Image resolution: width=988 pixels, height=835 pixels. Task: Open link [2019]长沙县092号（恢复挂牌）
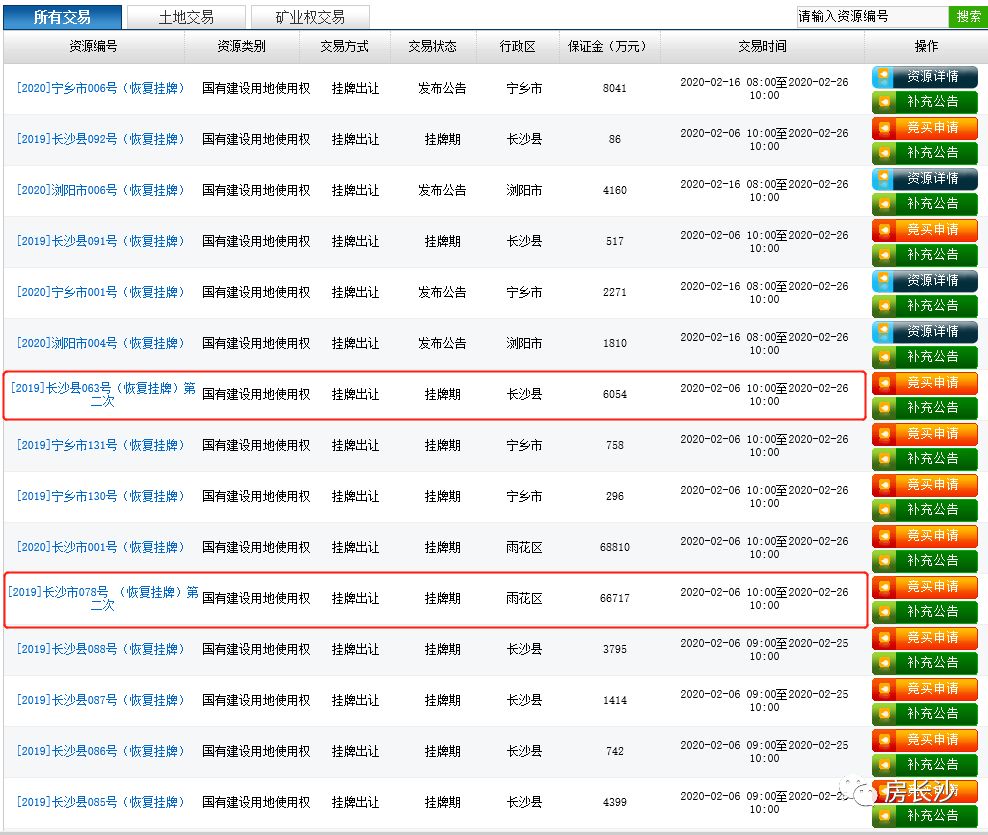[x=101, y=139]
